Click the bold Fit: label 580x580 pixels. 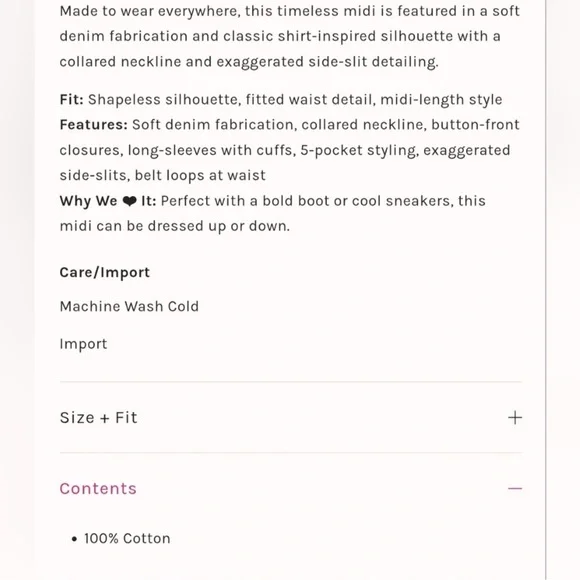(72, 100)
